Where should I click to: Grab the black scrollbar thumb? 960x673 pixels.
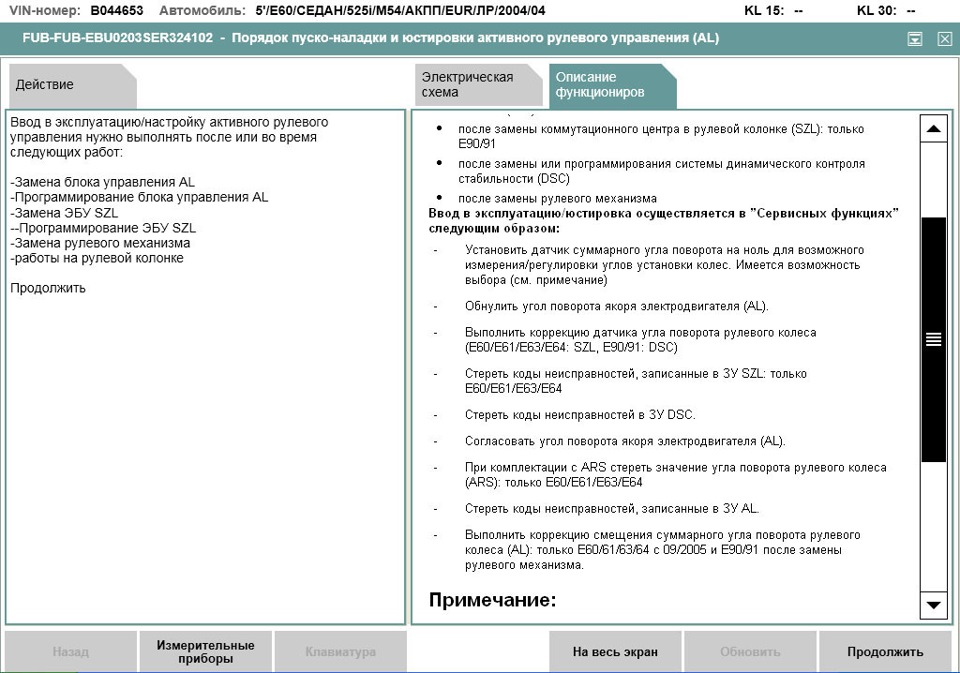click(933, 339)
